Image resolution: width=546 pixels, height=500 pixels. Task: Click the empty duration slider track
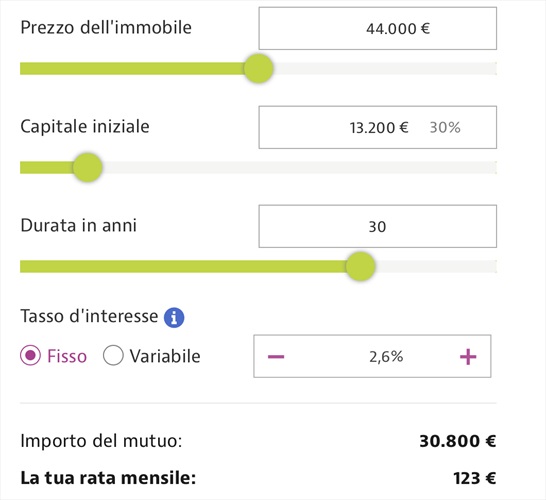pyautogui.click(x=436, y=266)
